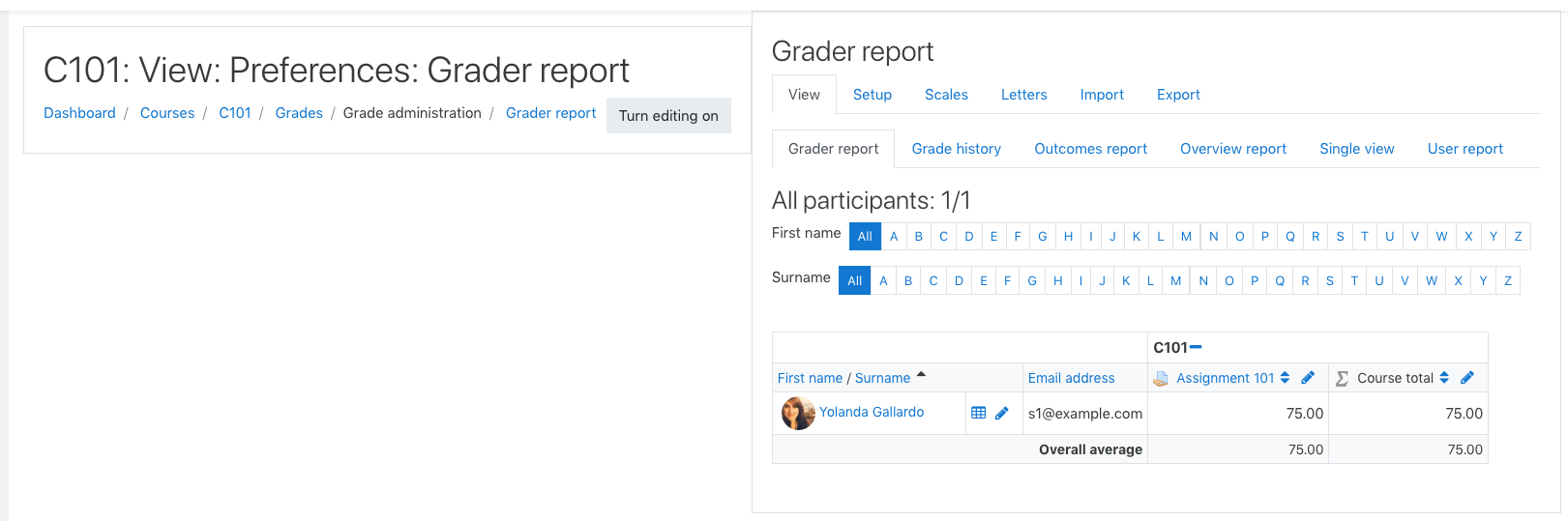Click the pencil icon for Course total column

tap(1467, 378)
